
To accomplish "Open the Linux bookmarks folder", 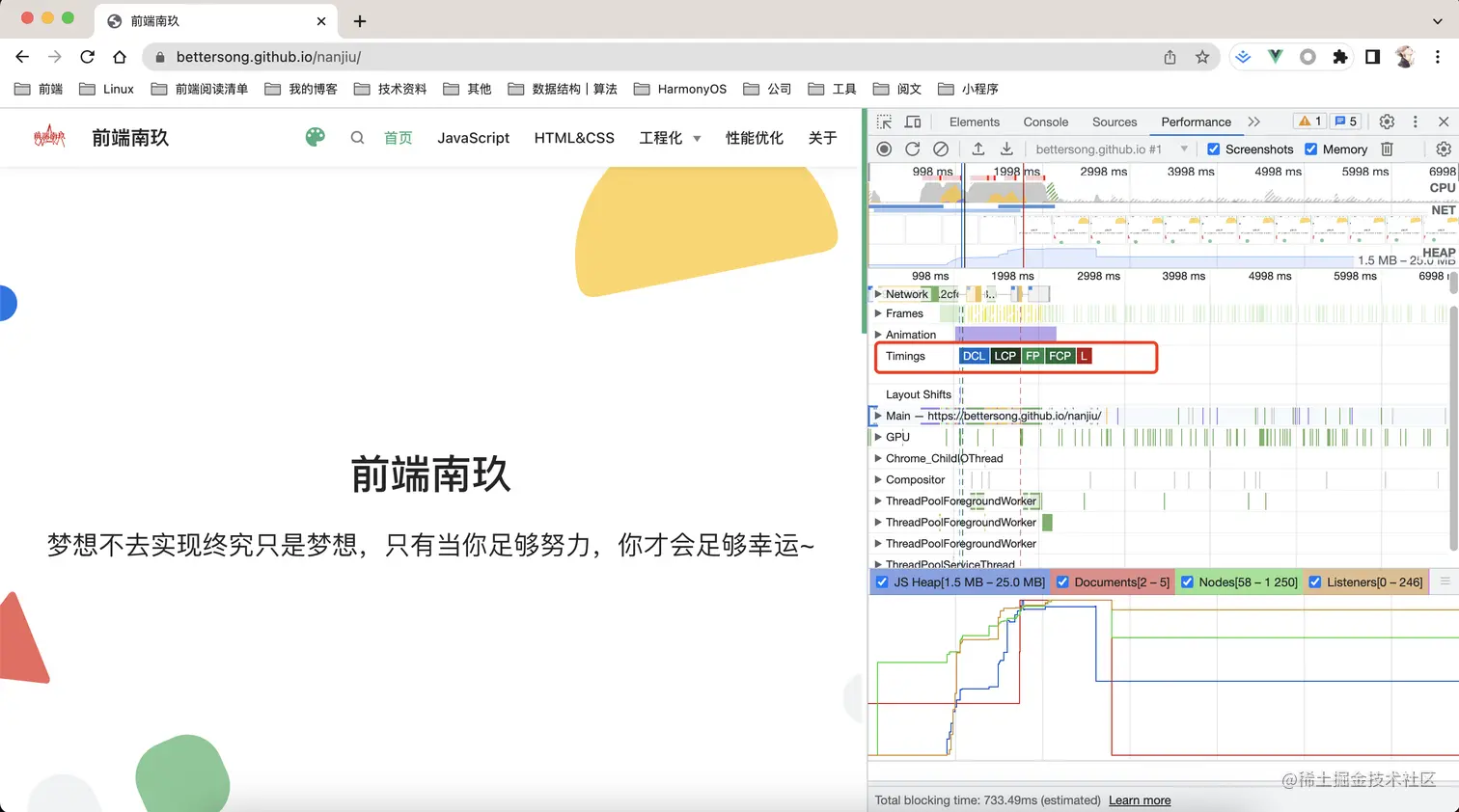I will (106, 89).
